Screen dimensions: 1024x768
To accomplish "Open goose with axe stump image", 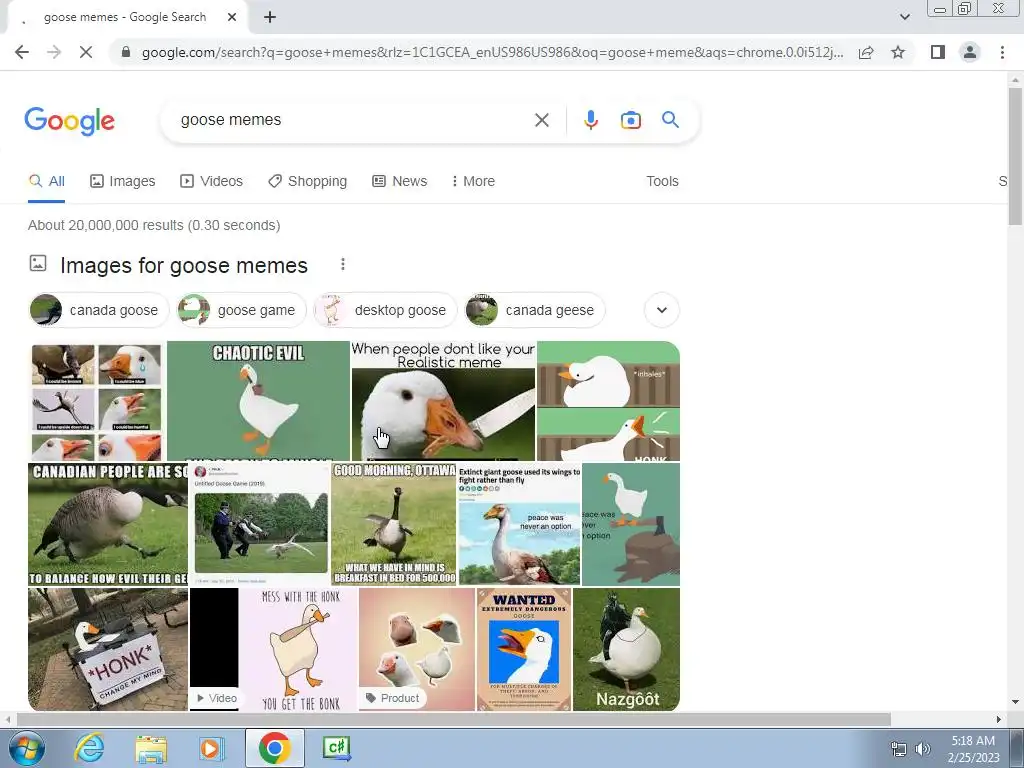I will [631, 524].
